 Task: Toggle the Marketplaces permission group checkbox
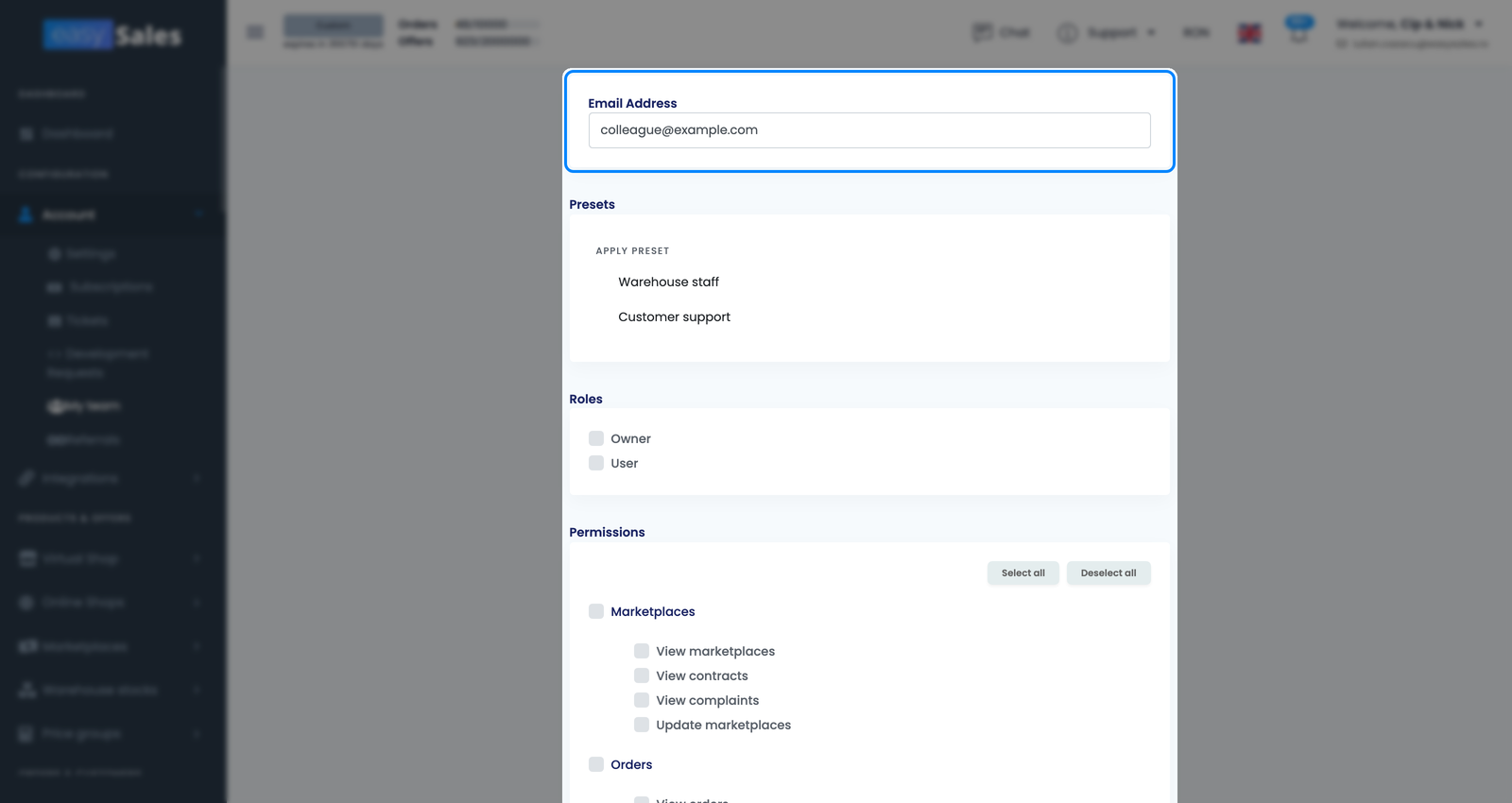pos(596,611)
